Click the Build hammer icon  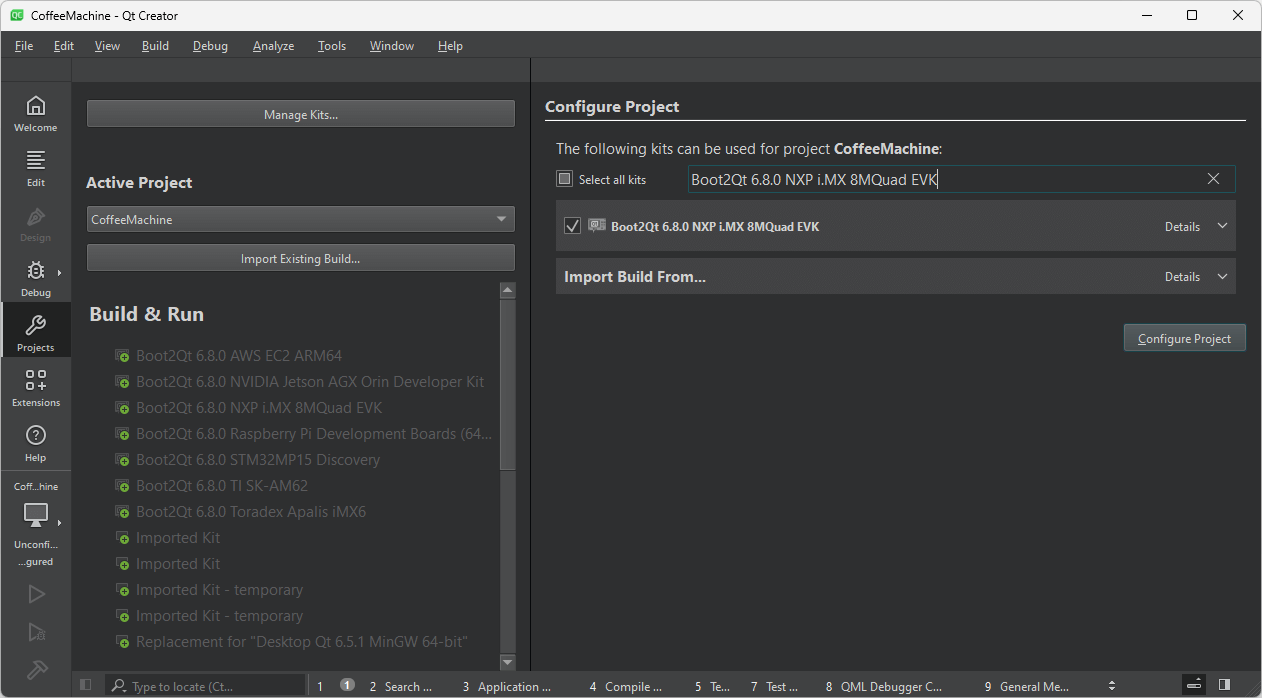point(36,669)
